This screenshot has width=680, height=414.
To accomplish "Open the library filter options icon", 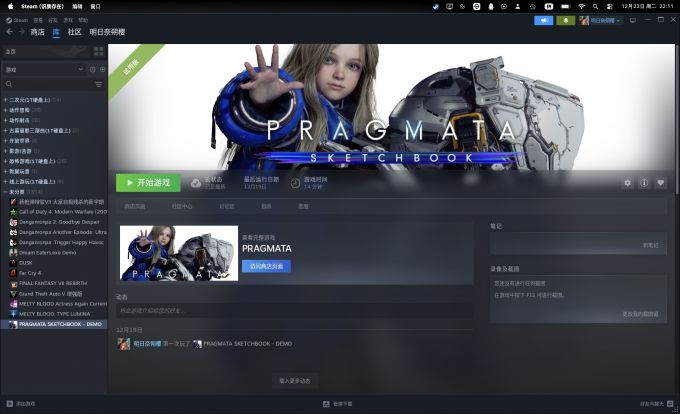I will [99, 85].
